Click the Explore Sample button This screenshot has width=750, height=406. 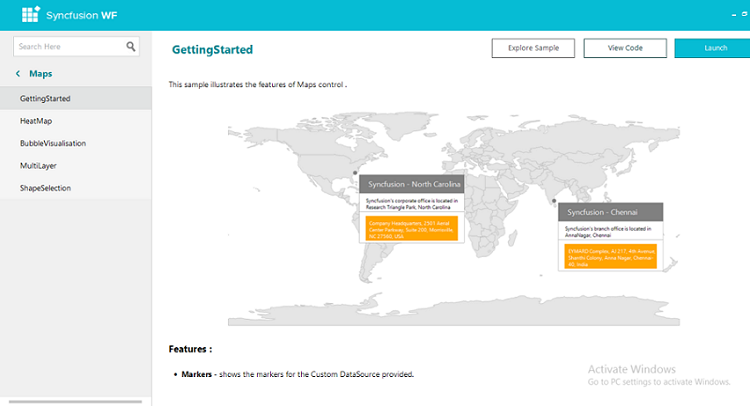533,48
